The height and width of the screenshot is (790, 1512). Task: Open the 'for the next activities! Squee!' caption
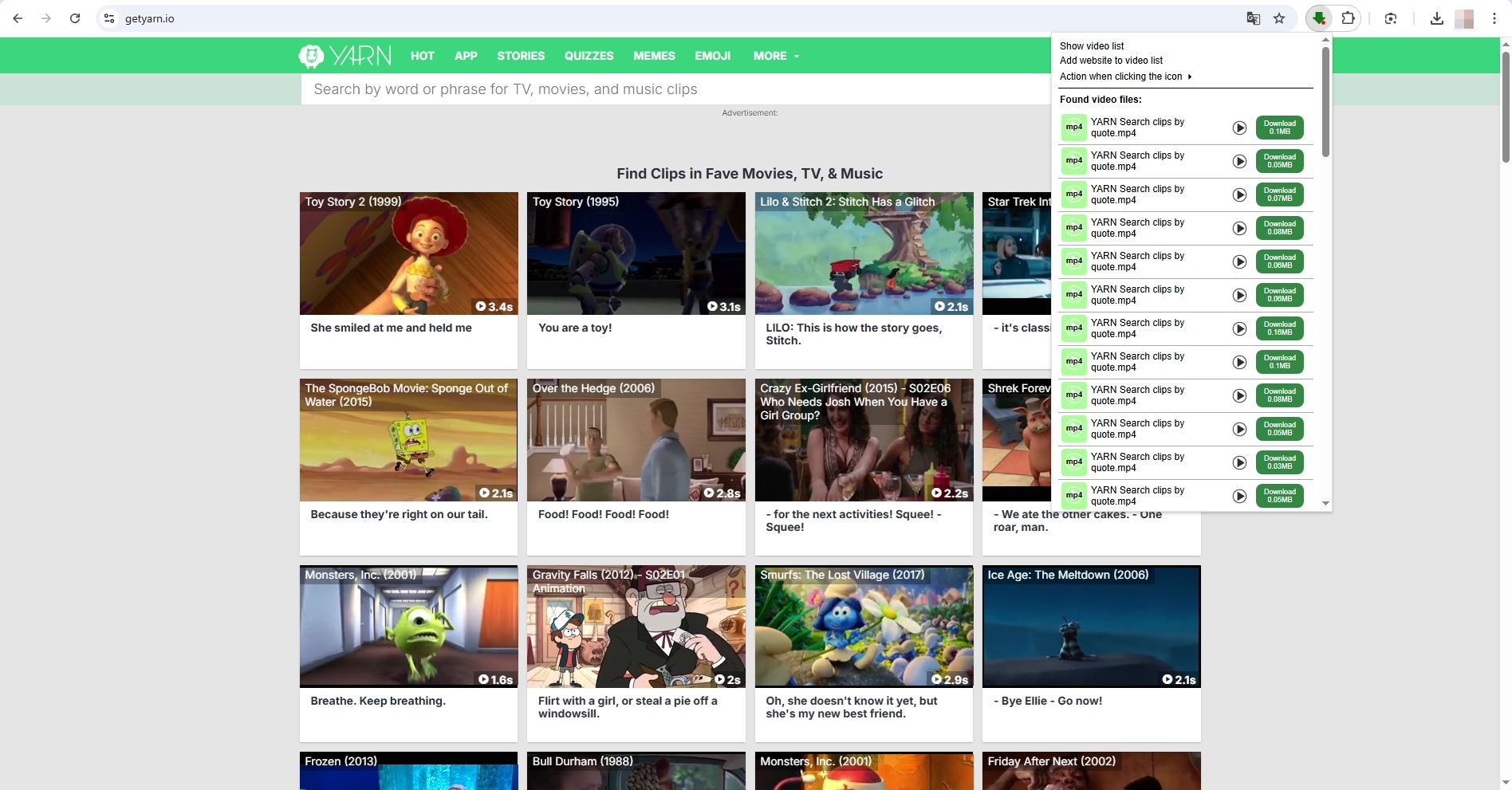point(853,521)
